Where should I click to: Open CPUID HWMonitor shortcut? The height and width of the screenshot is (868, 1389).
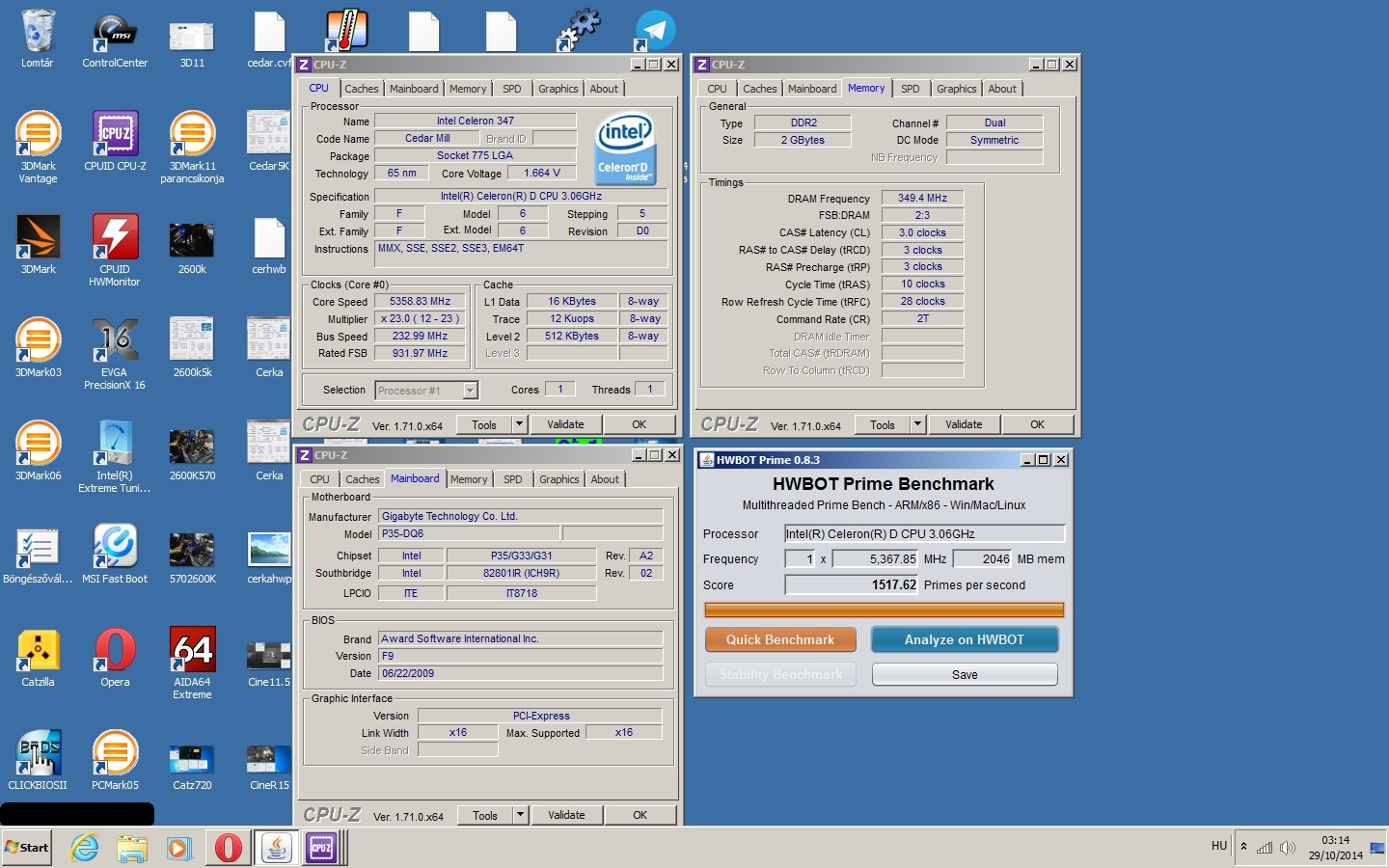pos(115,236)
